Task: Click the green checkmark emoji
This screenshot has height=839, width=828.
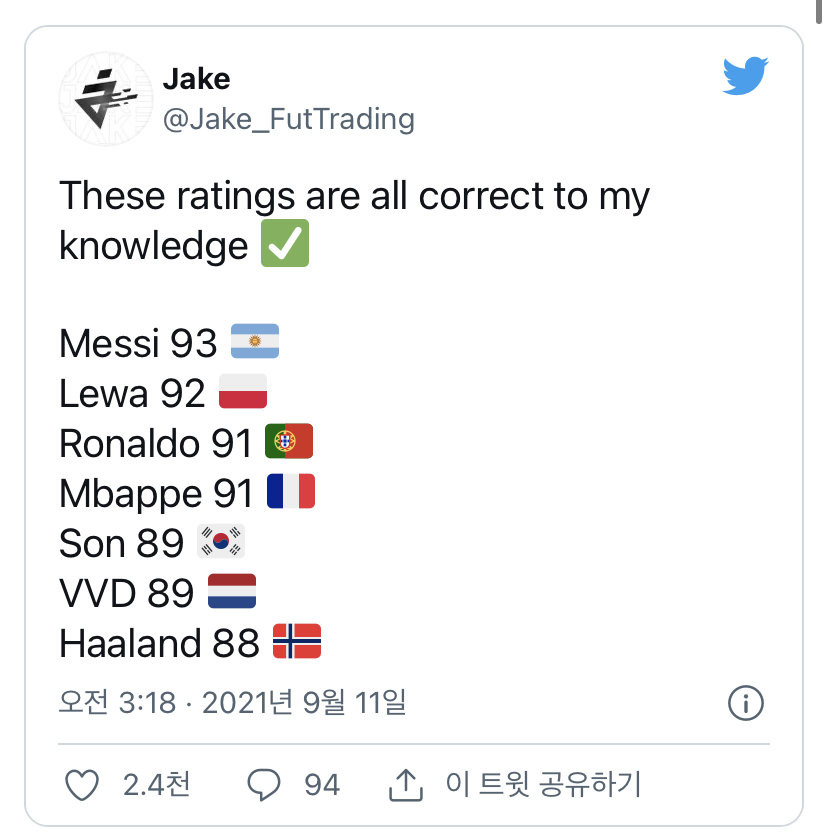Action: (x=285, y=243)
